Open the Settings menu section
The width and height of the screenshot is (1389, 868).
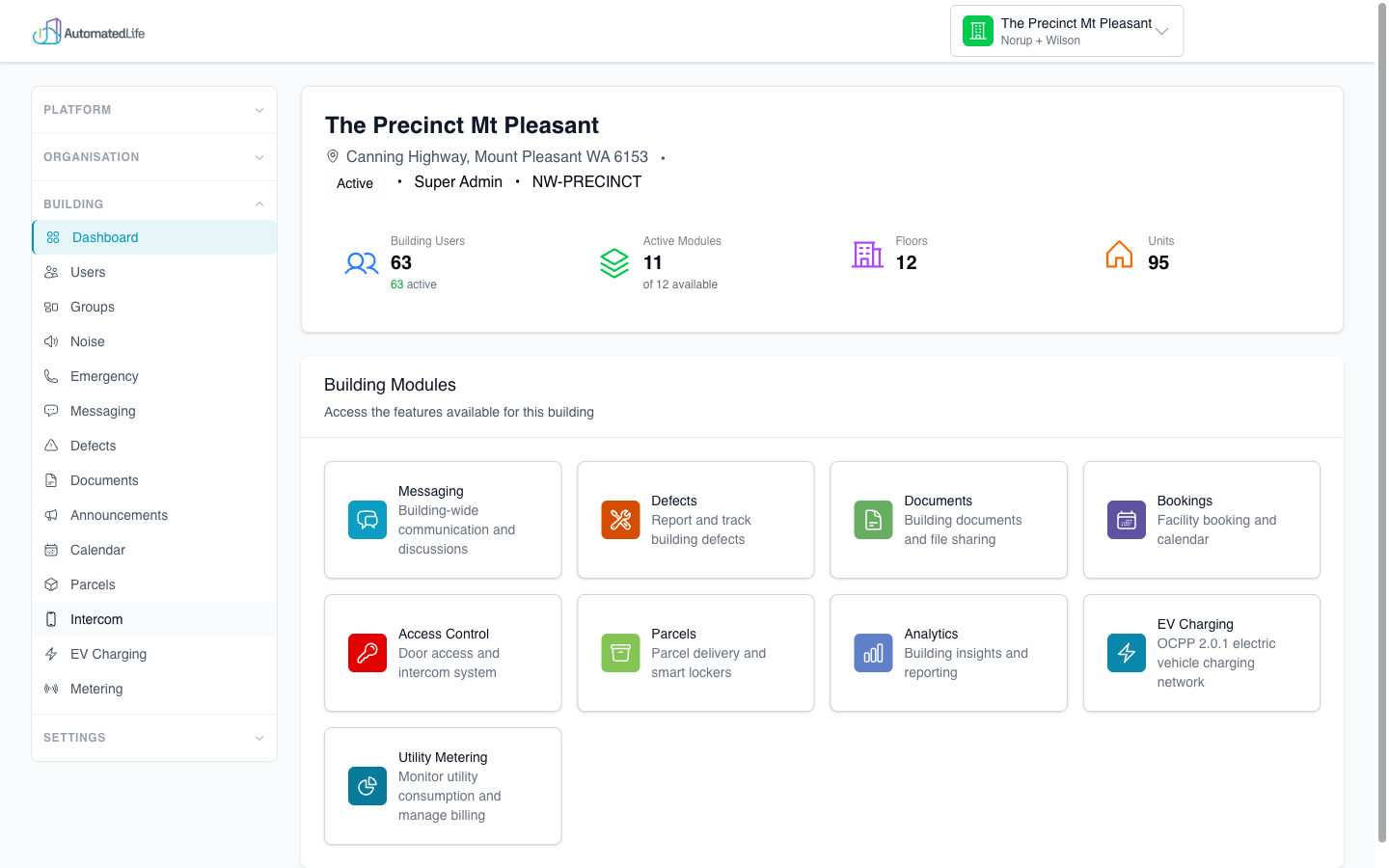point(153,737)
